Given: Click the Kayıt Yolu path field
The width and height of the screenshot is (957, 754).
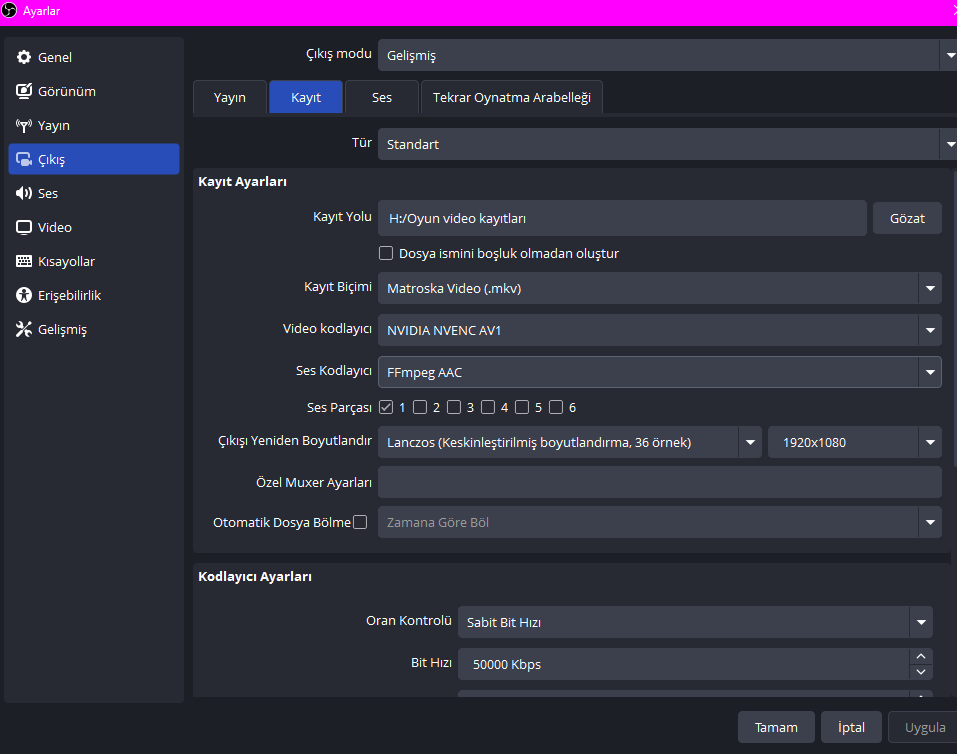Looking at the screenshot, I should pos(623,218).
